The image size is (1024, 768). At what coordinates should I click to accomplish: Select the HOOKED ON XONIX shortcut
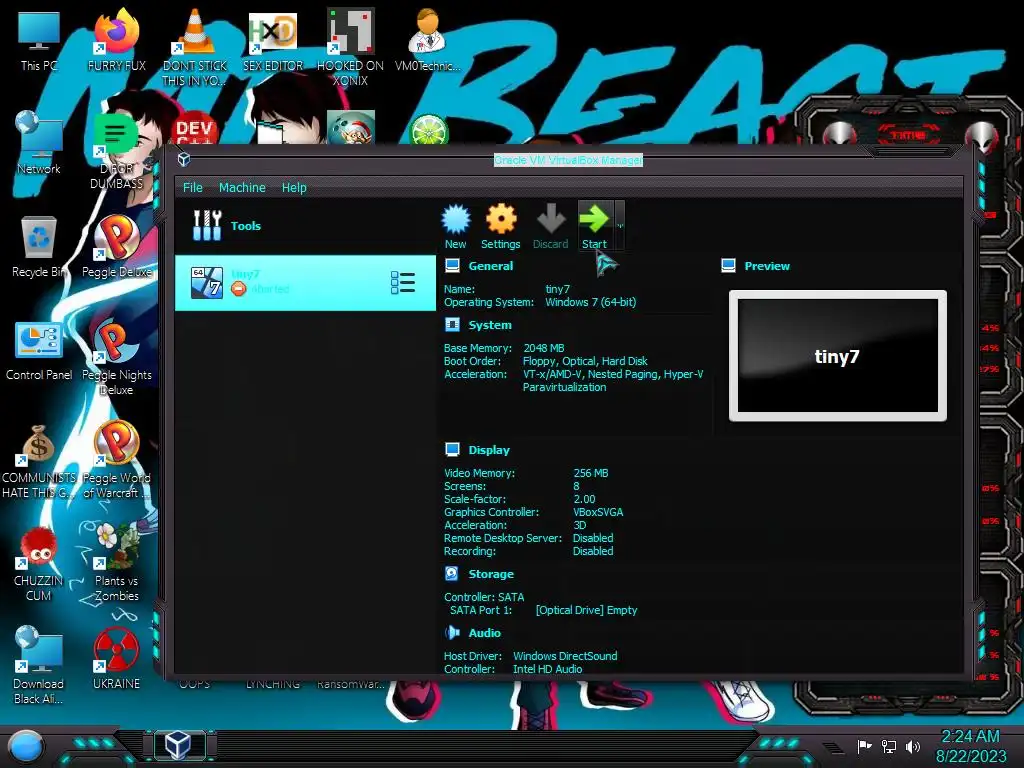(x=351, y=48)
